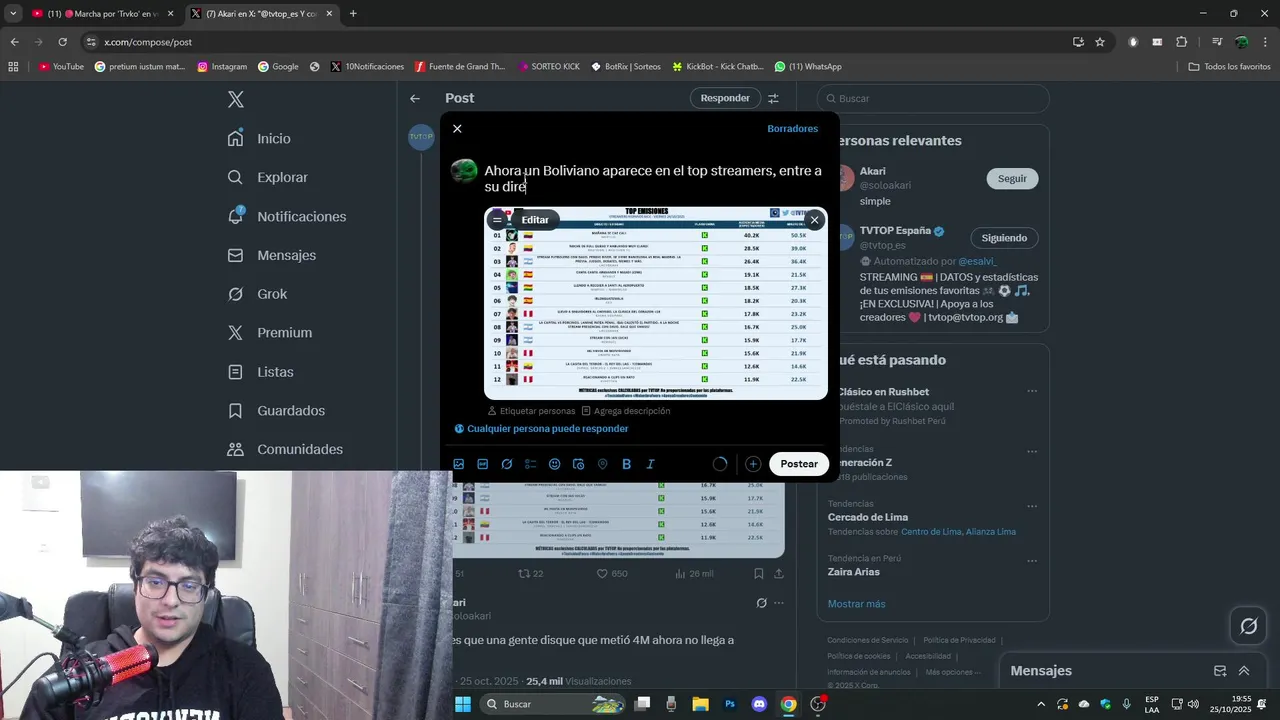Open Mensajes in X sidebar
Image resolution: width=1280 pixels, height=720 pixels.
(x=272, y=255)
